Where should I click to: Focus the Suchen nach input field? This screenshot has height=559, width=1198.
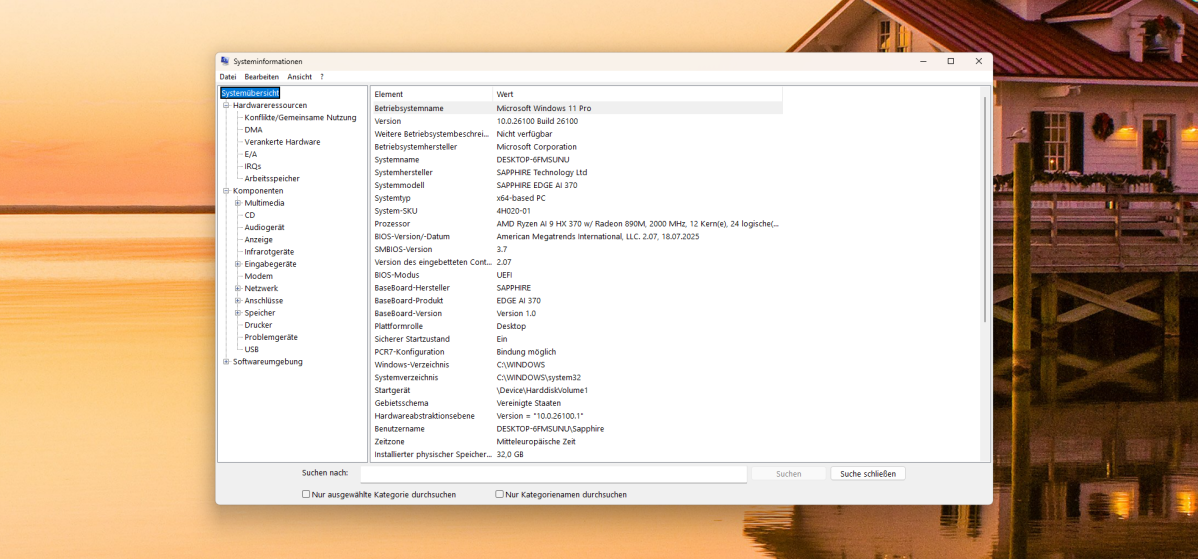pyautogui.click(x=553, y=473)
